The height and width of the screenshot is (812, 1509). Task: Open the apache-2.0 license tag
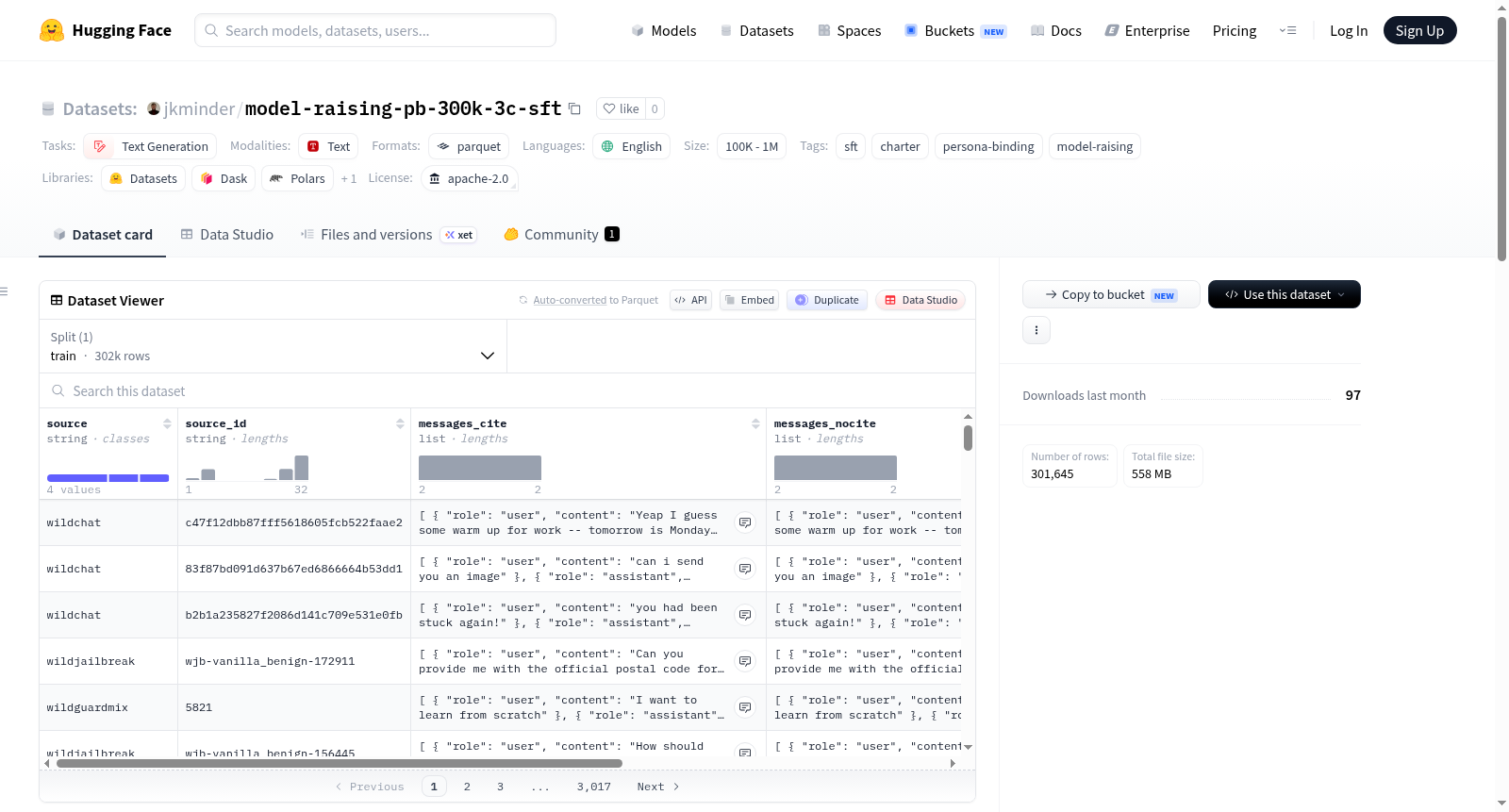469,178
